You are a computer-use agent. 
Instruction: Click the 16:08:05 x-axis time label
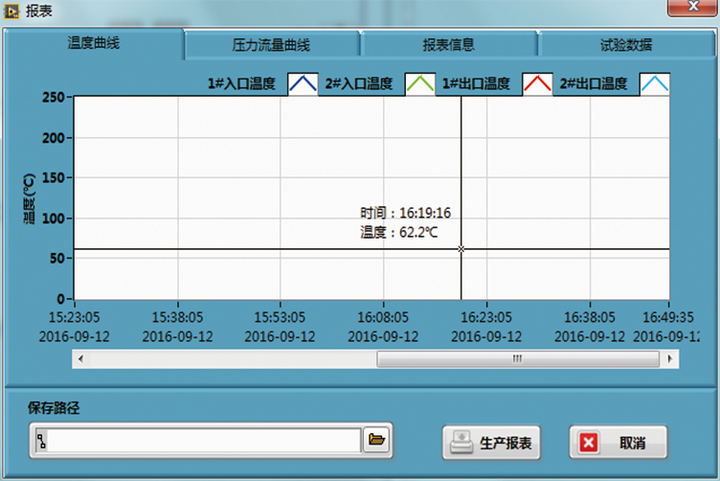(383, 317)
